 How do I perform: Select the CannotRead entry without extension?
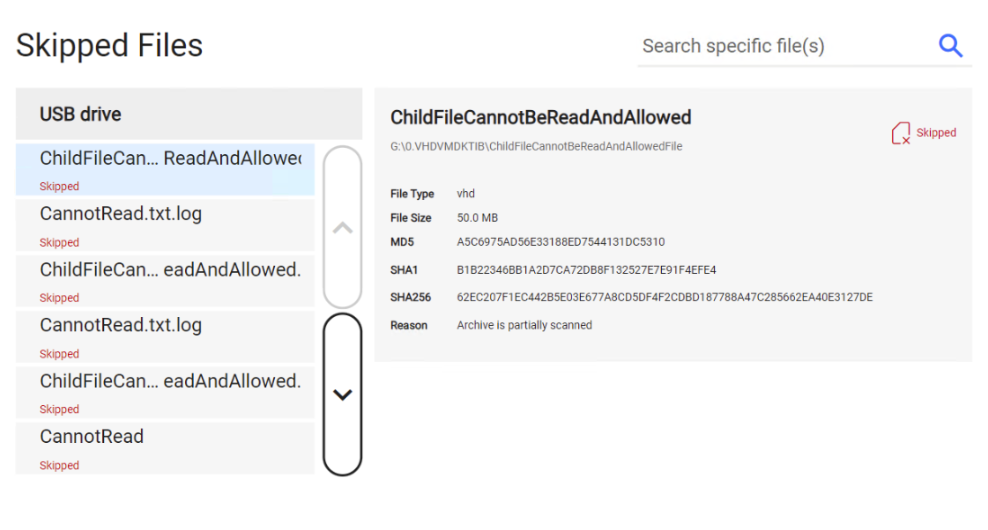point(166,447)
